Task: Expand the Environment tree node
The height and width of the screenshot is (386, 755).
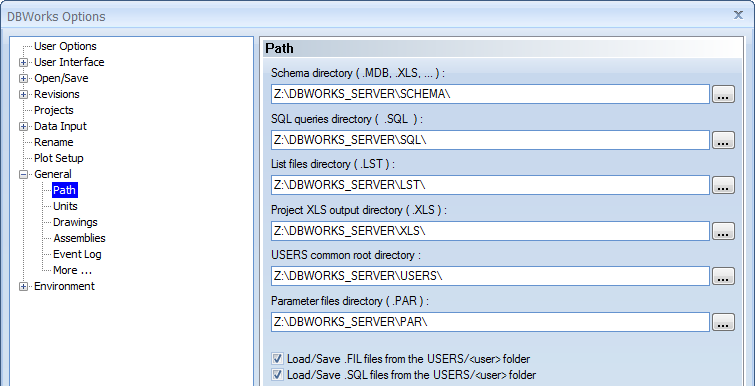Action: tap(23, 286)
